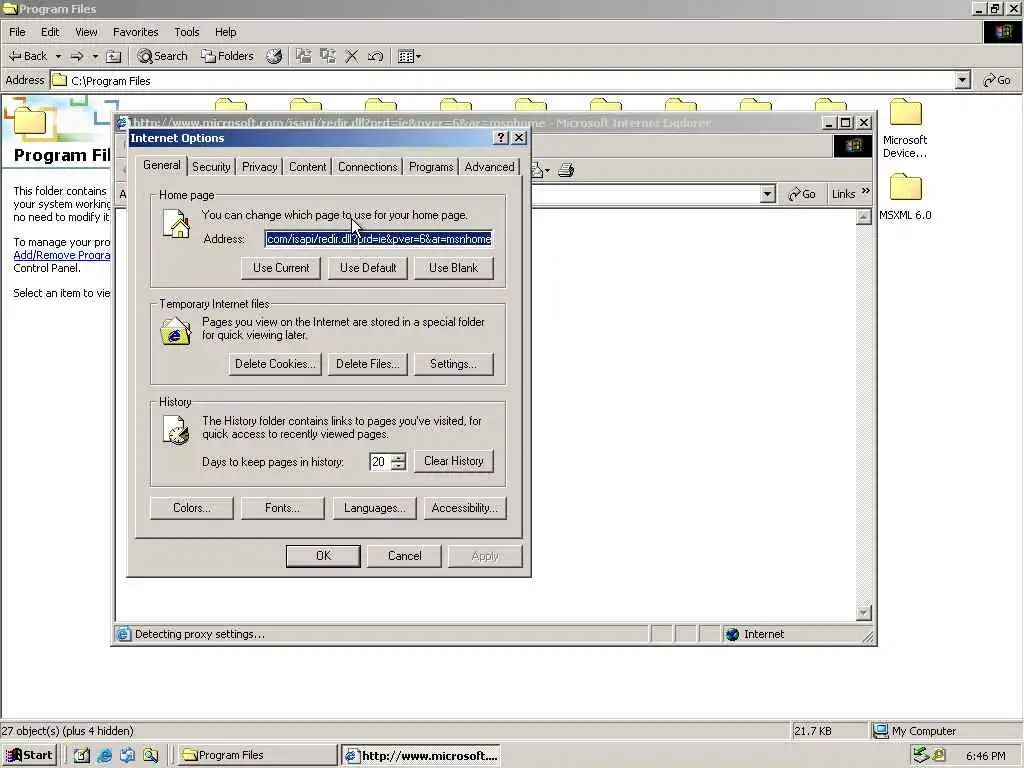
Task: Open the Edit menu
Action: pos(50,32)
